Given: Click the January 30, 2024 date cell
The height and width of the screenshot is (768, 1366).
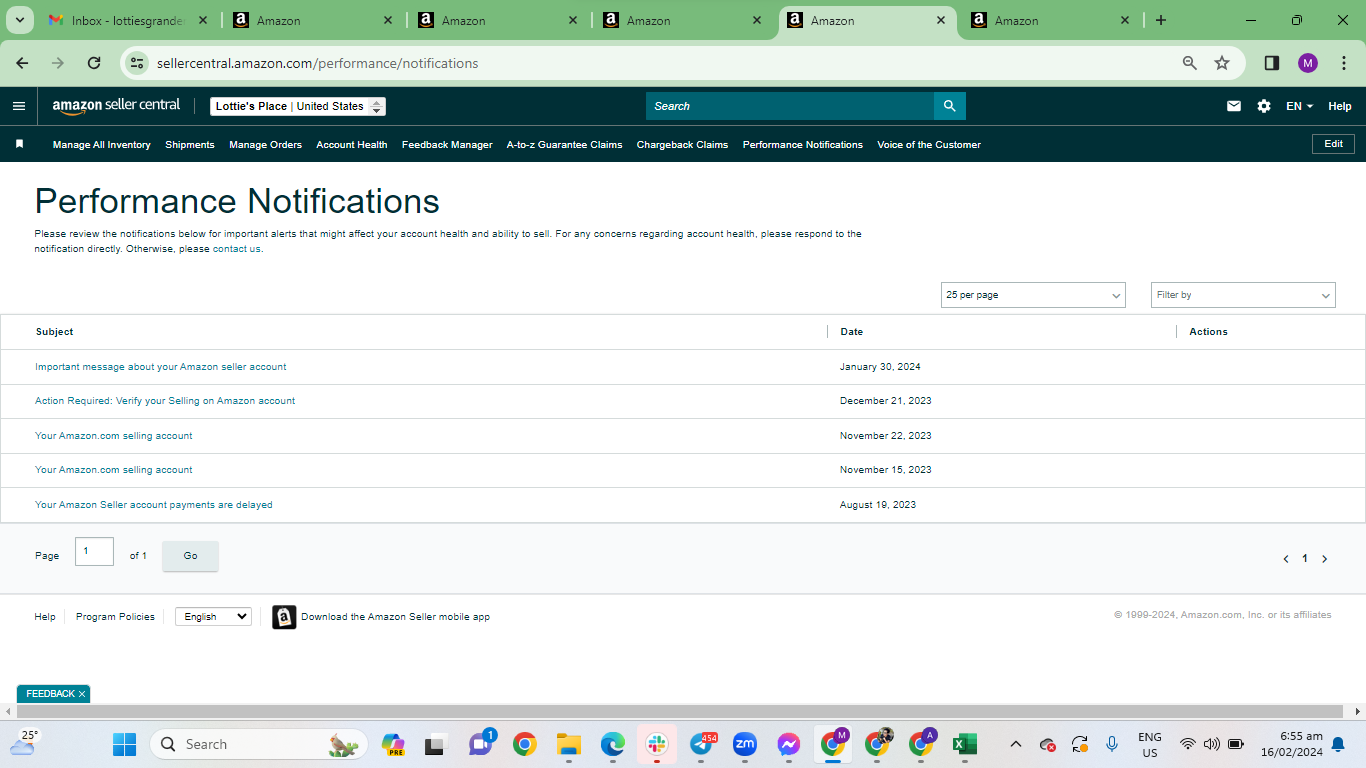Looking at the screenshot, I should coord(880,367).
